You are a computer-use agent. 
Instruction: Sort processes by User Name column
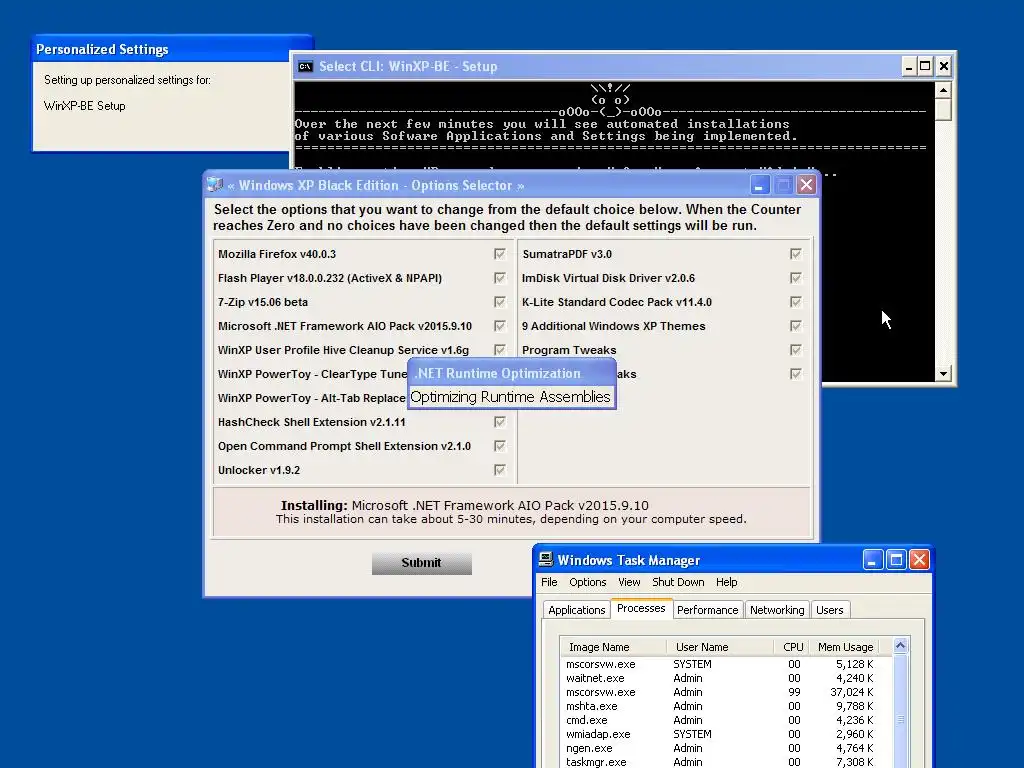coord(720,647)
